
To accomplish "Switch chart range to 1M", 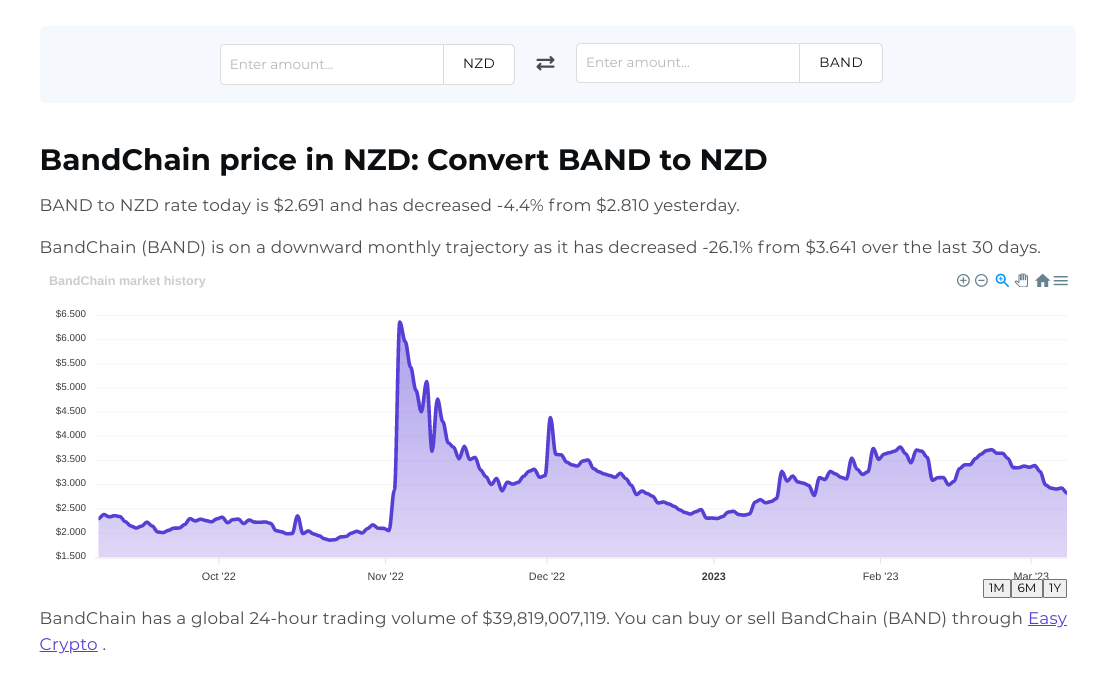I will click(997, 588).
